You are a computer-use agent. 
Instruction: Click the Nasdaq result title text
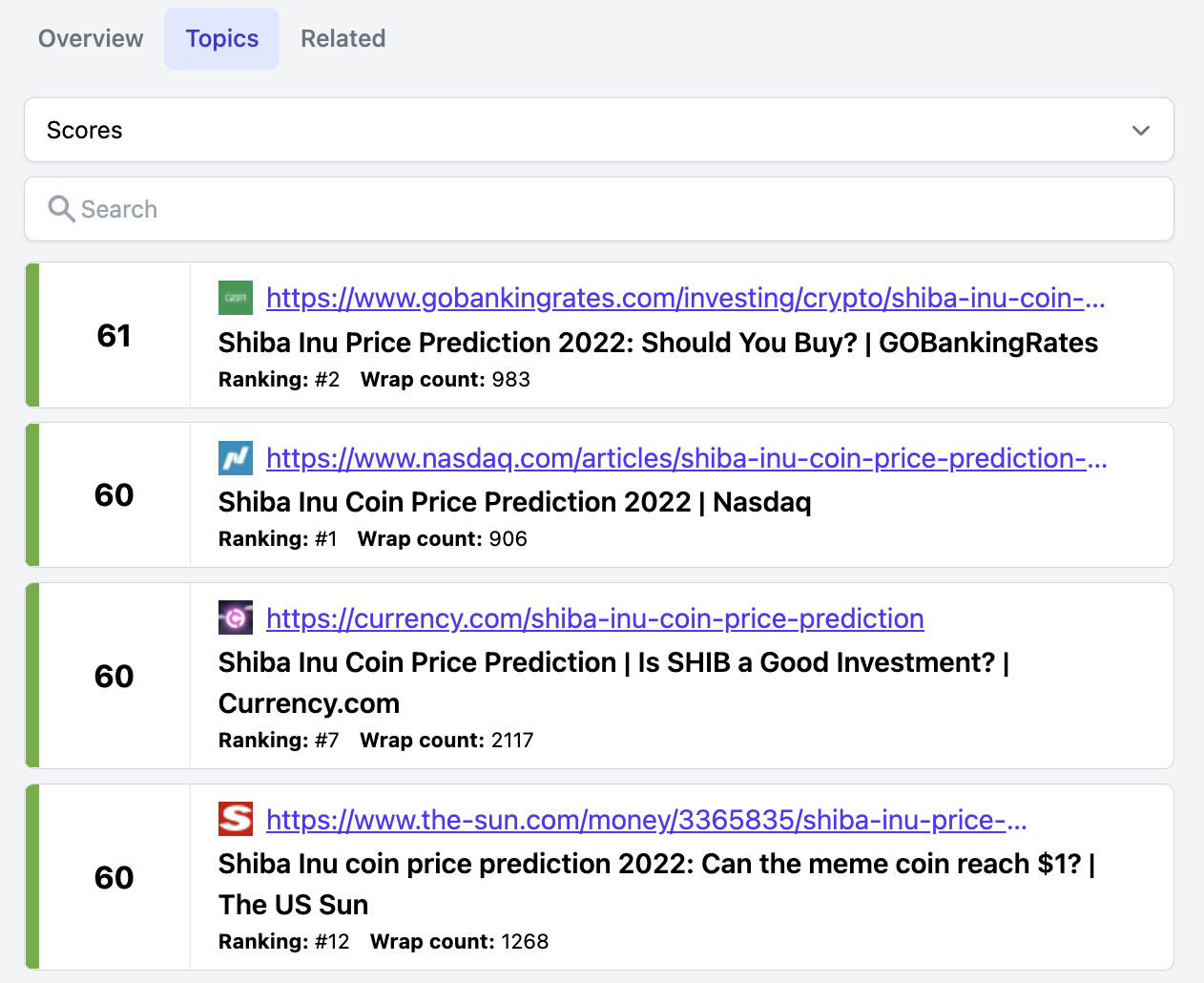click(515, 502)
